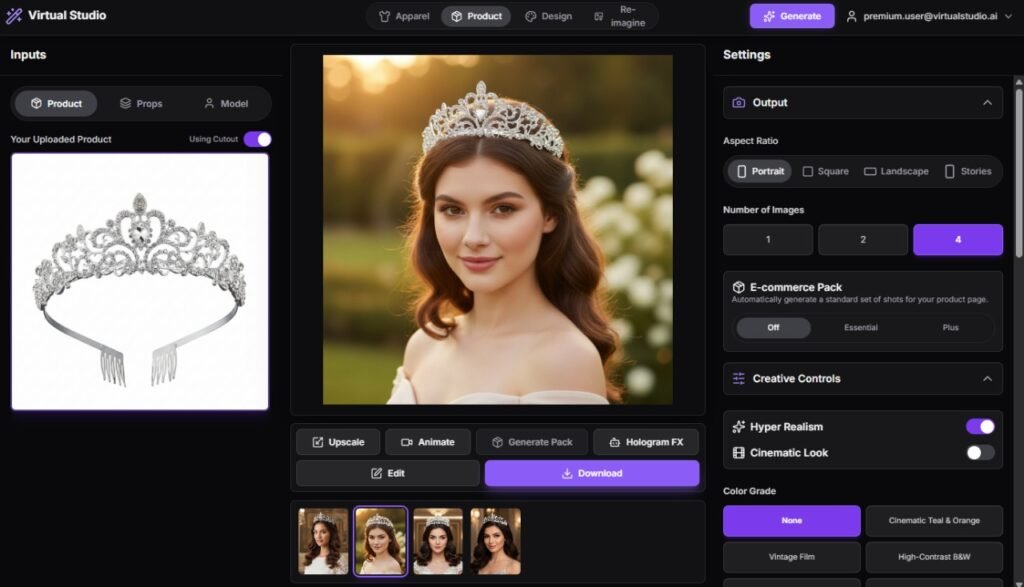Click the Virtual Studio wand logo icon
The height and width of the screenshot is (587, 1024).
click(x=15, y=16)
